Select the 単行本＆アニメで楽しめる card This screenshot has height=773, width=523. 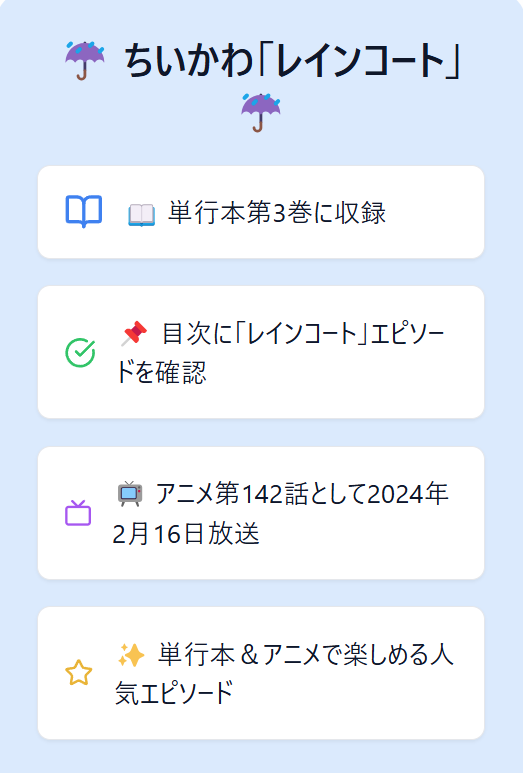pos(261,673)
